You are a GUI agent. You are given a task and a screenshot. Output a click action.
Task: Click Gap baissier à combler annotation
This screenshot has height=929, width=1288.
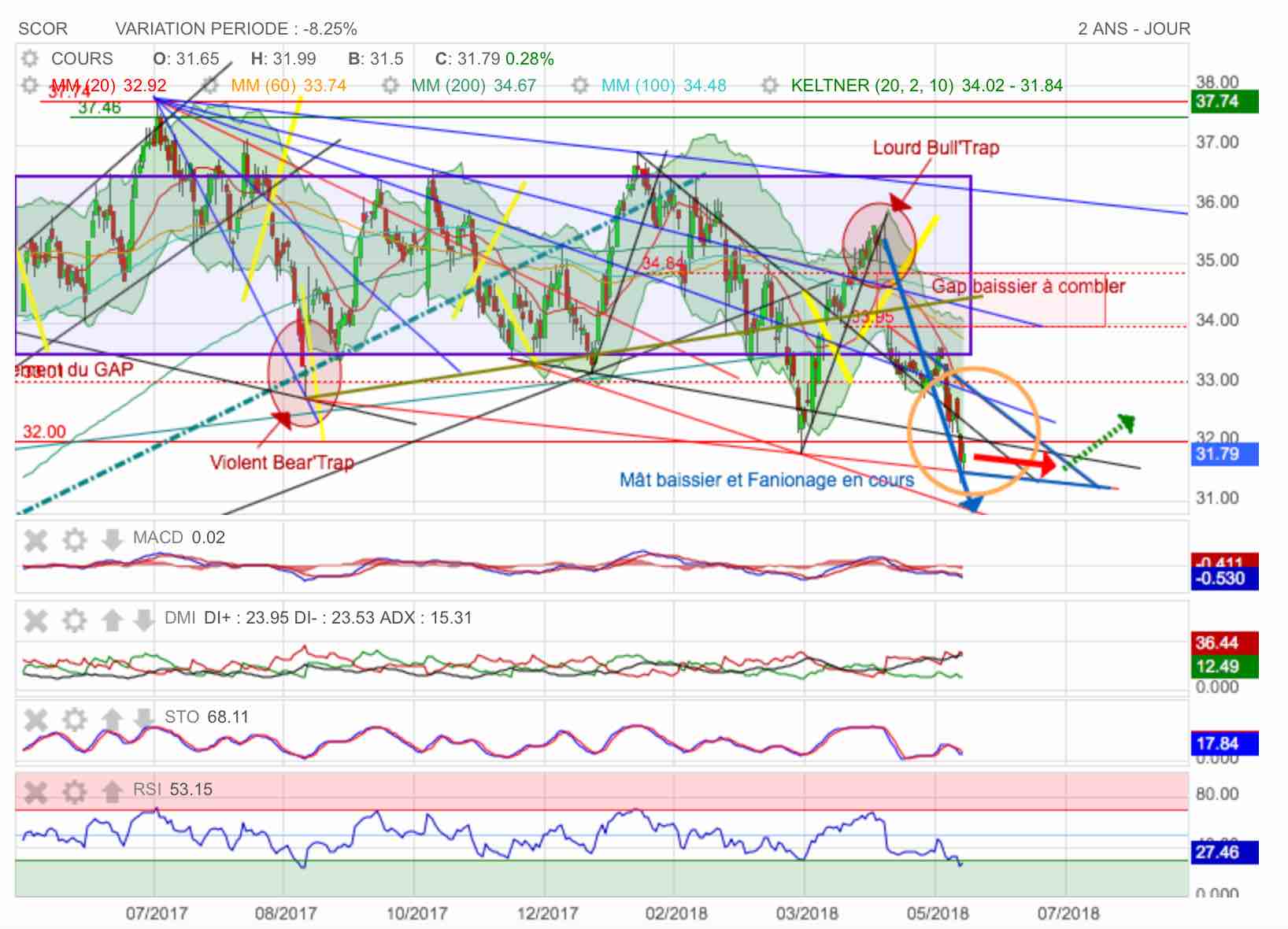click(x=1029, y=287)
